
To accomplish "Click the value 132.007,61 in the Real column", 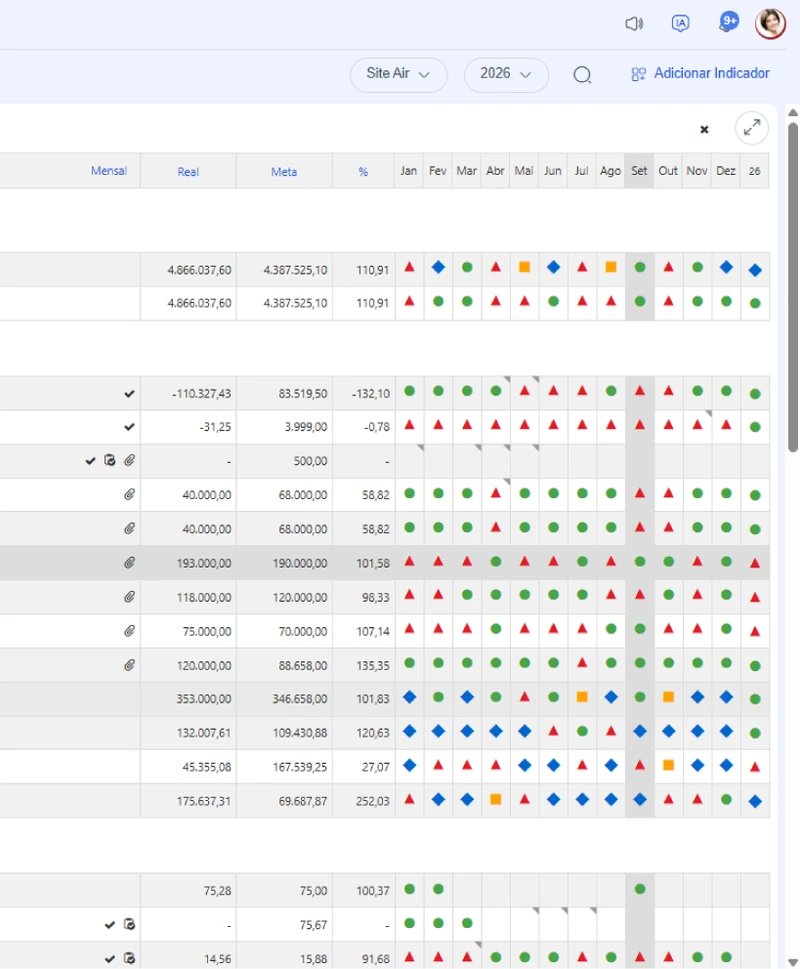I will tap(203, 733).
